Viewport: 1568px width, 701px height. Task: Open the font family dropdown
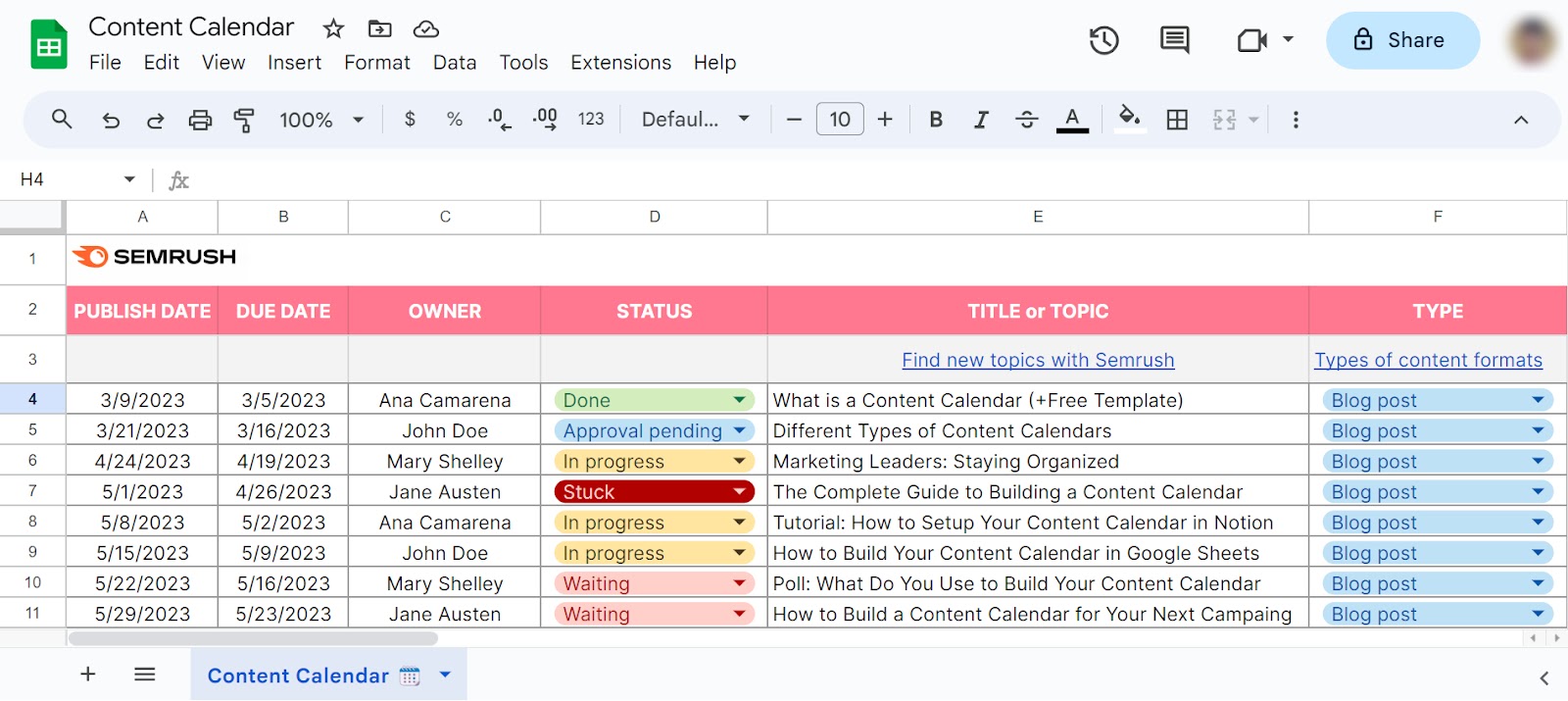pyautogui.click(x=695, y=120)
